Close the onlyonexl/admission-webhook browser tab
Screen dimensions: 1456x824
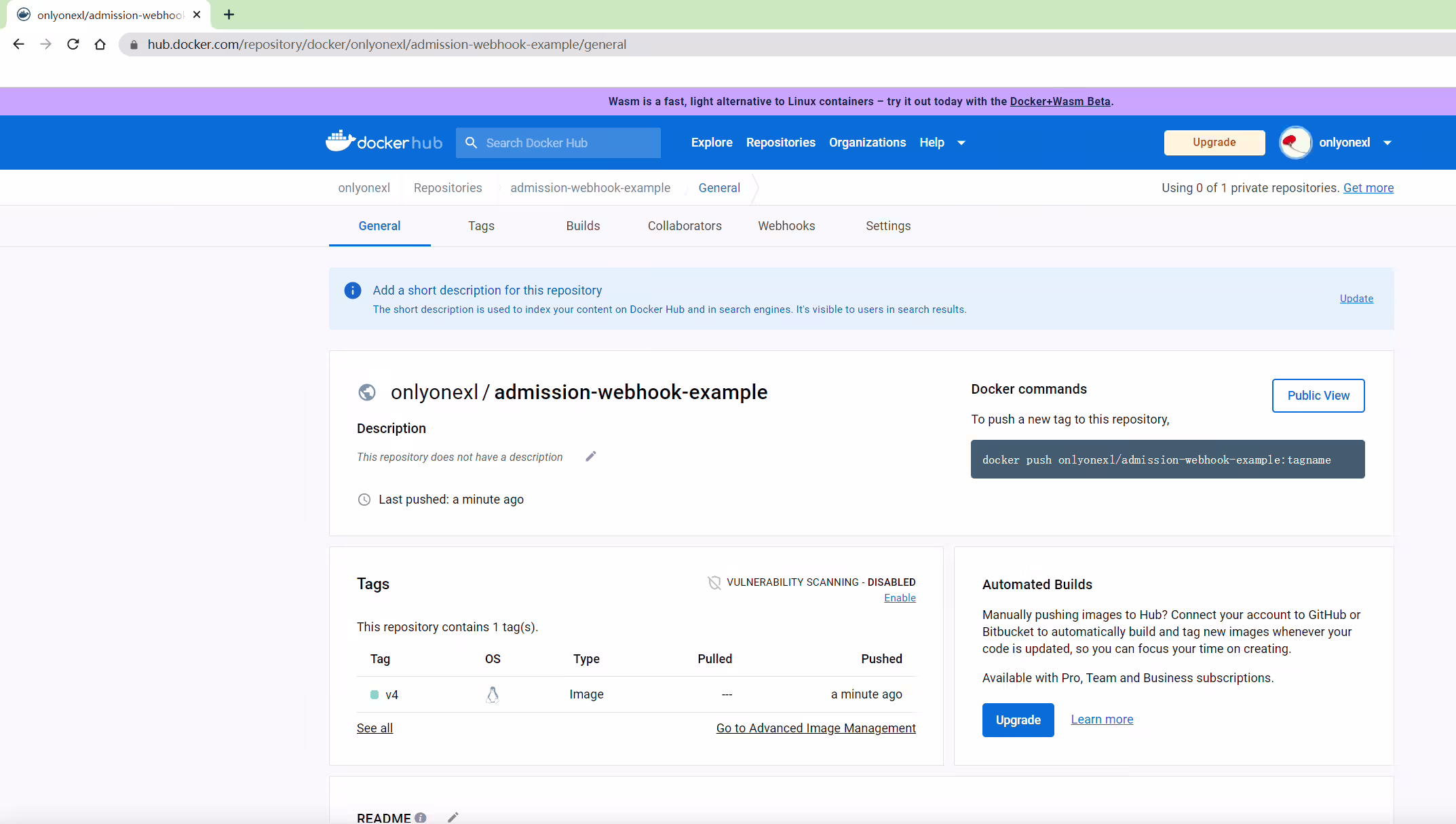tap(197, 14)
